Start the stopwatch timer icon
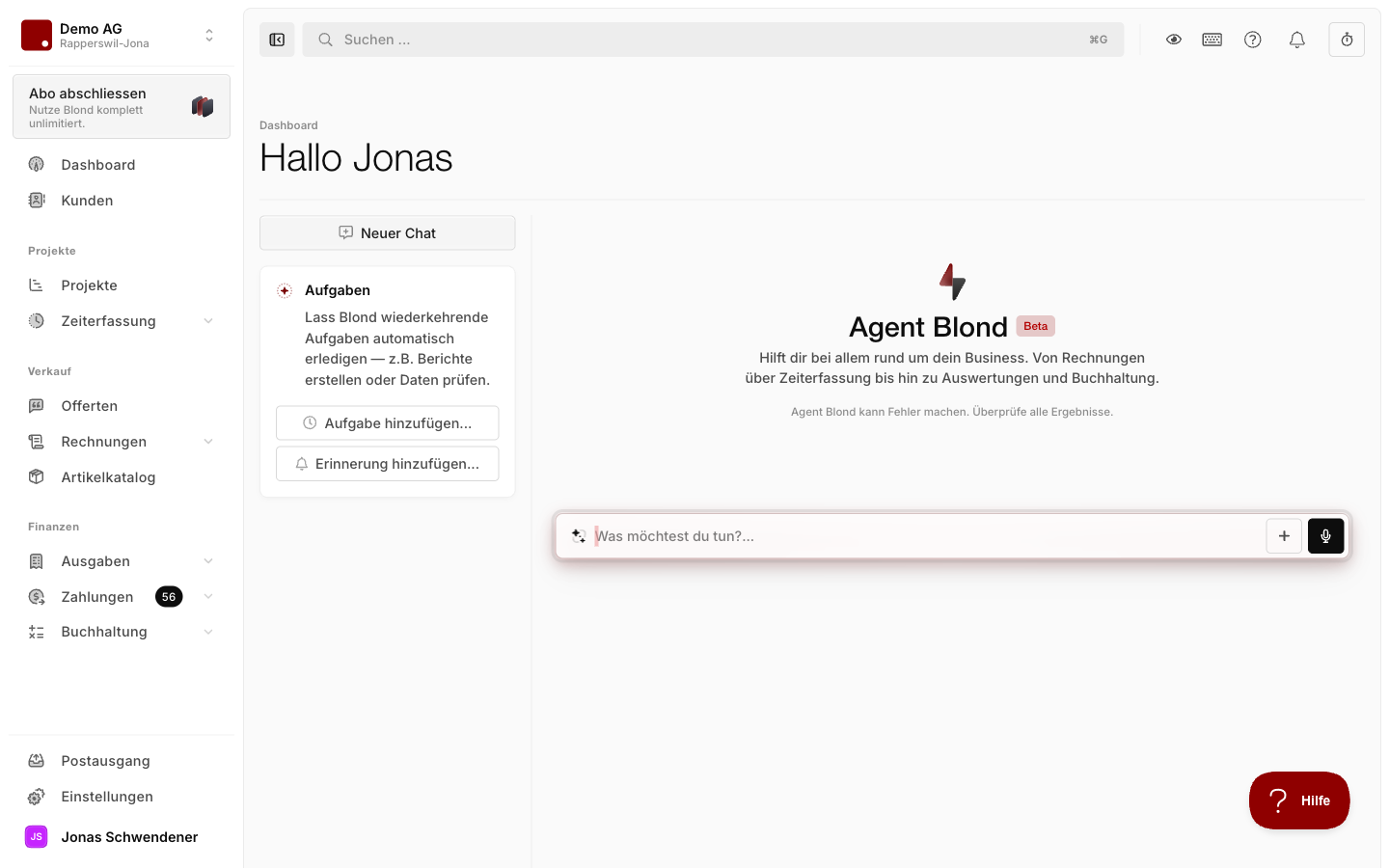This screenshot has height=868, width=1389. [1347, 40]
